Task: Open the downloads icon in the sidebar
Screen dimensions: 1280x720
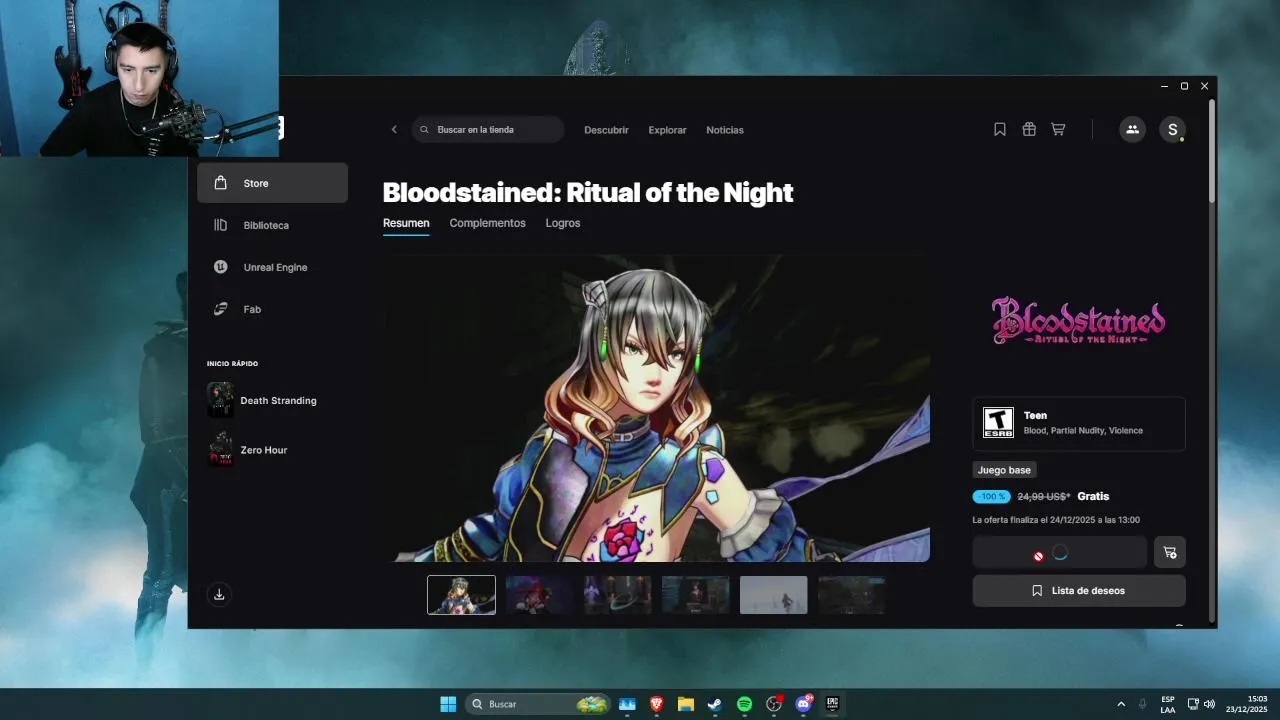Action: 219,594
